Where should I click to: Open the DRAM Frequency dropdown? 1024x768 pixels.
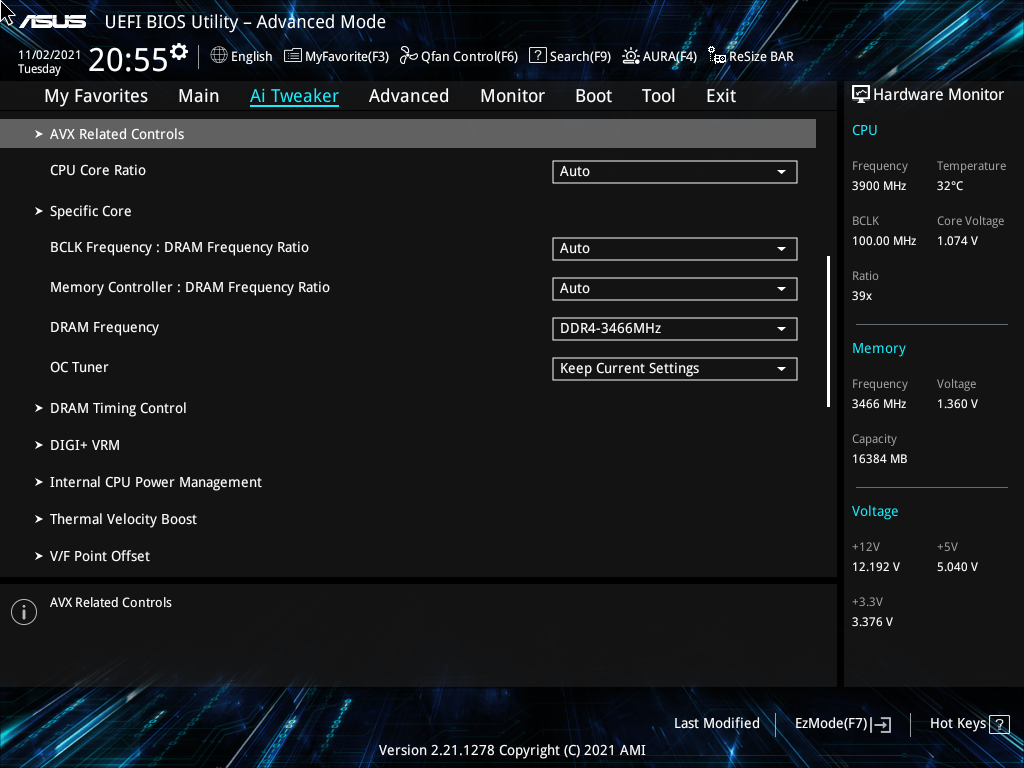pyautogui.click(x=675, y=328)
